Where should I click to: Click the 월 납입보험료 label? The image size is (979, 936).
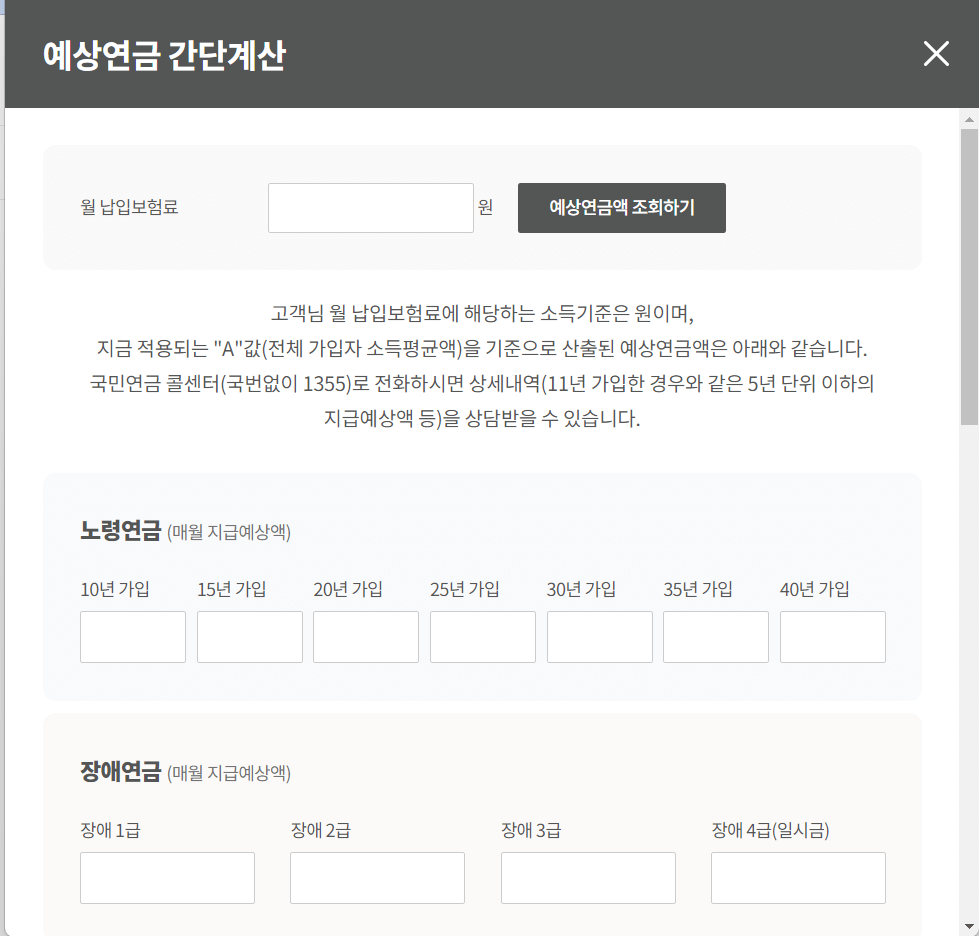pyautogui.click(x=129, y=207)
